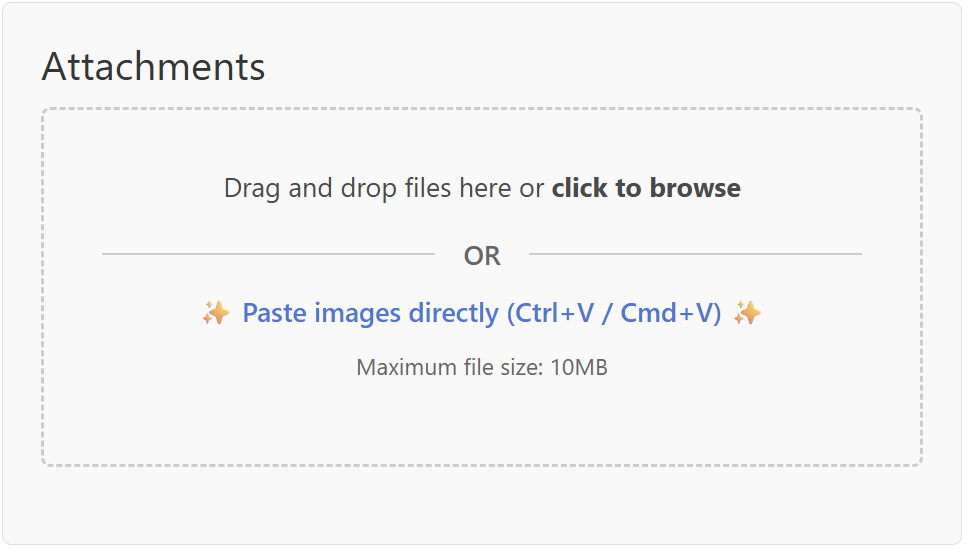Click the word "browse" in the upload prompt

click(x=695, y=188)
